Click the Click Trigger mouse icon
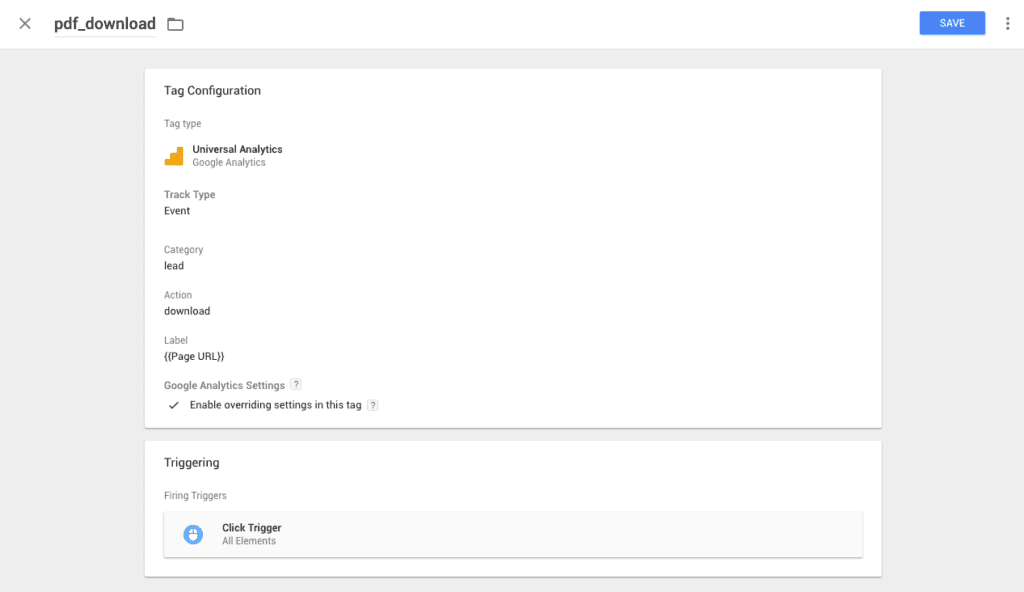Screen dimensions: 1024x592 tap(193, 534)
